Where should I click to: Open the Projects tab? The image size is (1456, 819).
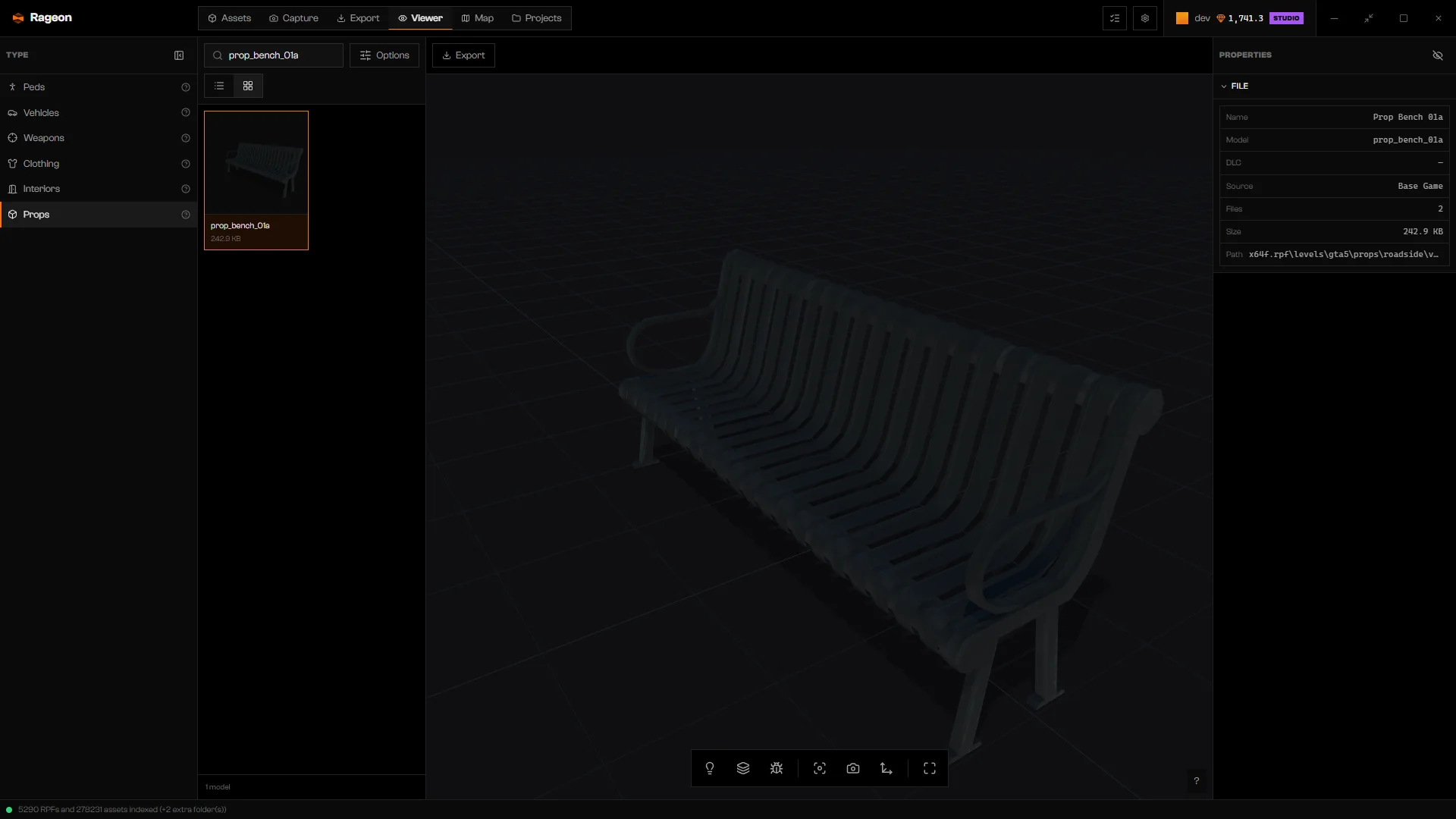click(537, 18)
